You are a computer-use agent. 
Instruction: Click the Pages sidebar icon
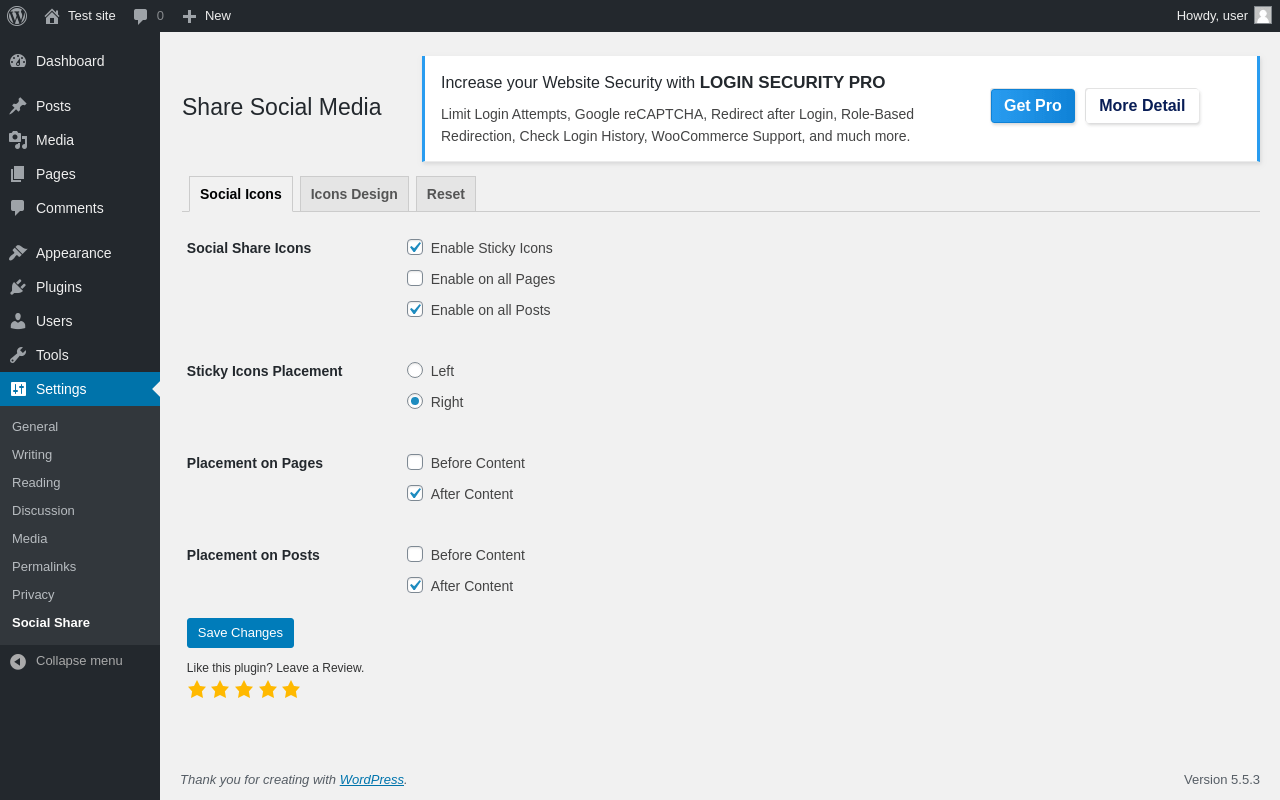[x=18, y=174]
